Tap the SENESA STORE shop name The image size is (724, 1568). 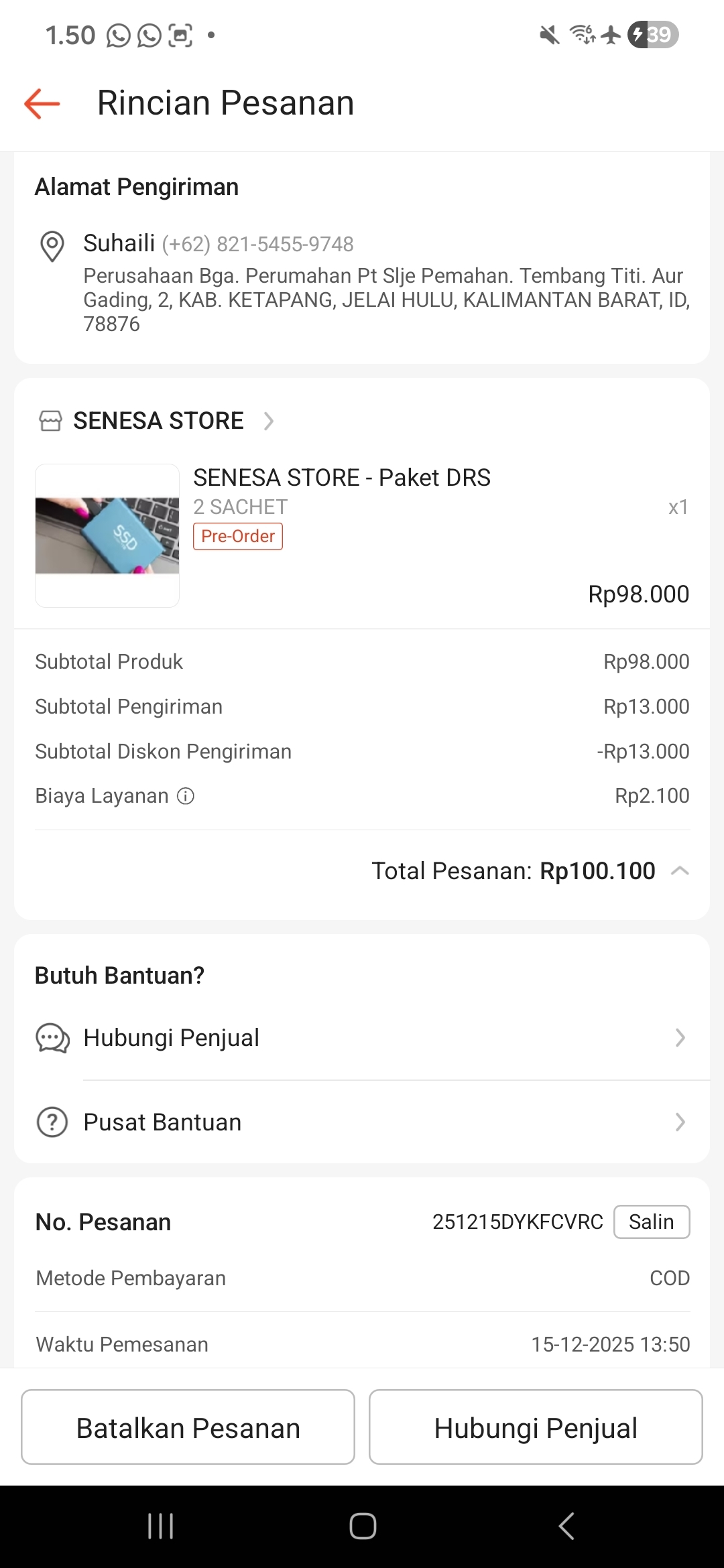pyautogui.click(x=158, y=421)
